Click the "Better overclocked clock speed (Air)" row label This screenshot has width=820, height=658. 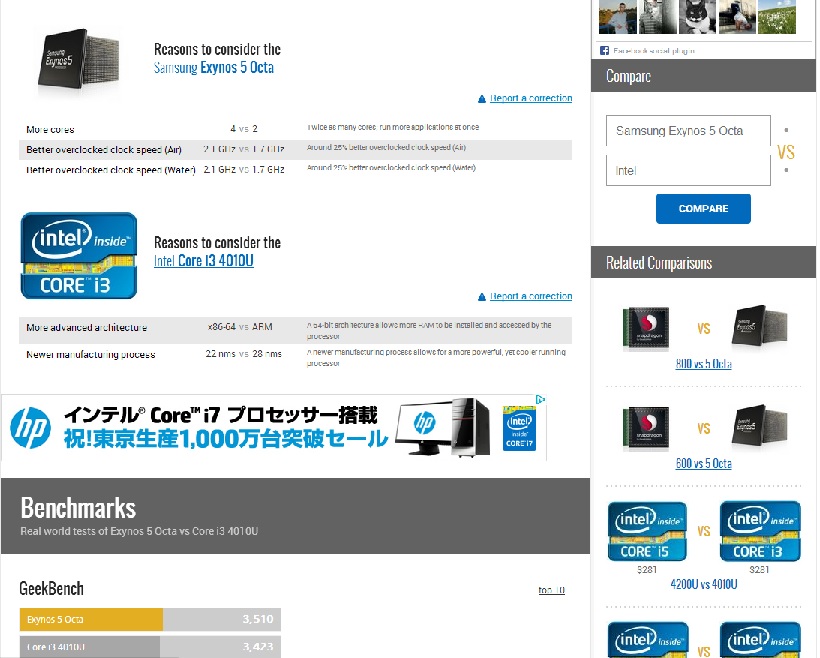(x=104, y=150)
